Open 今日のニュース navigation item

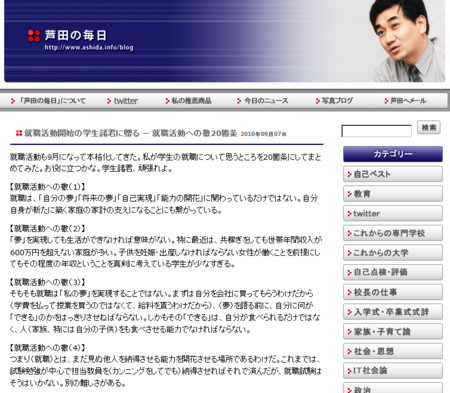point(266,101)
